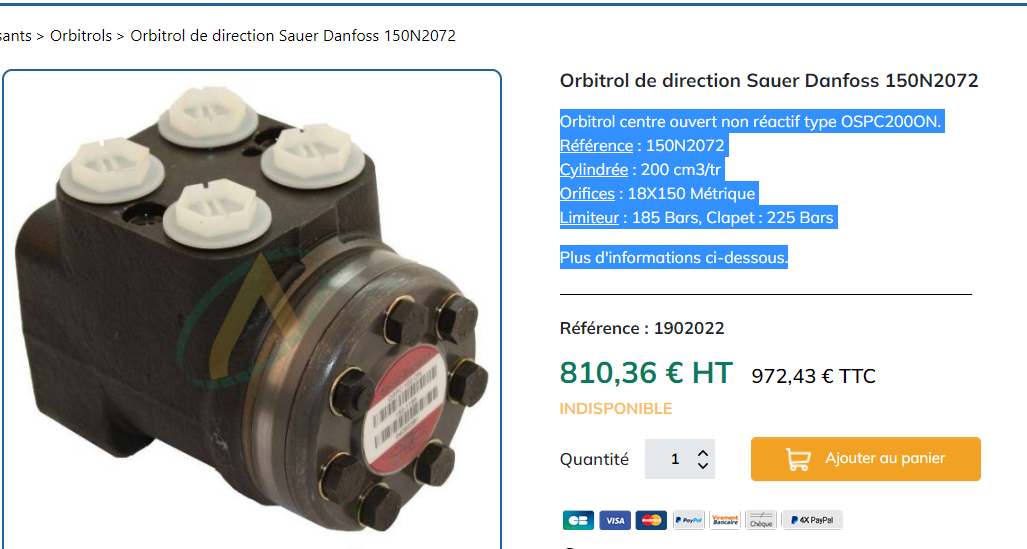The height and width of the screenshot is (549, 1027).
Task: Click the product title Orbitrol de direction heading
Action: (x=769, y=80)
